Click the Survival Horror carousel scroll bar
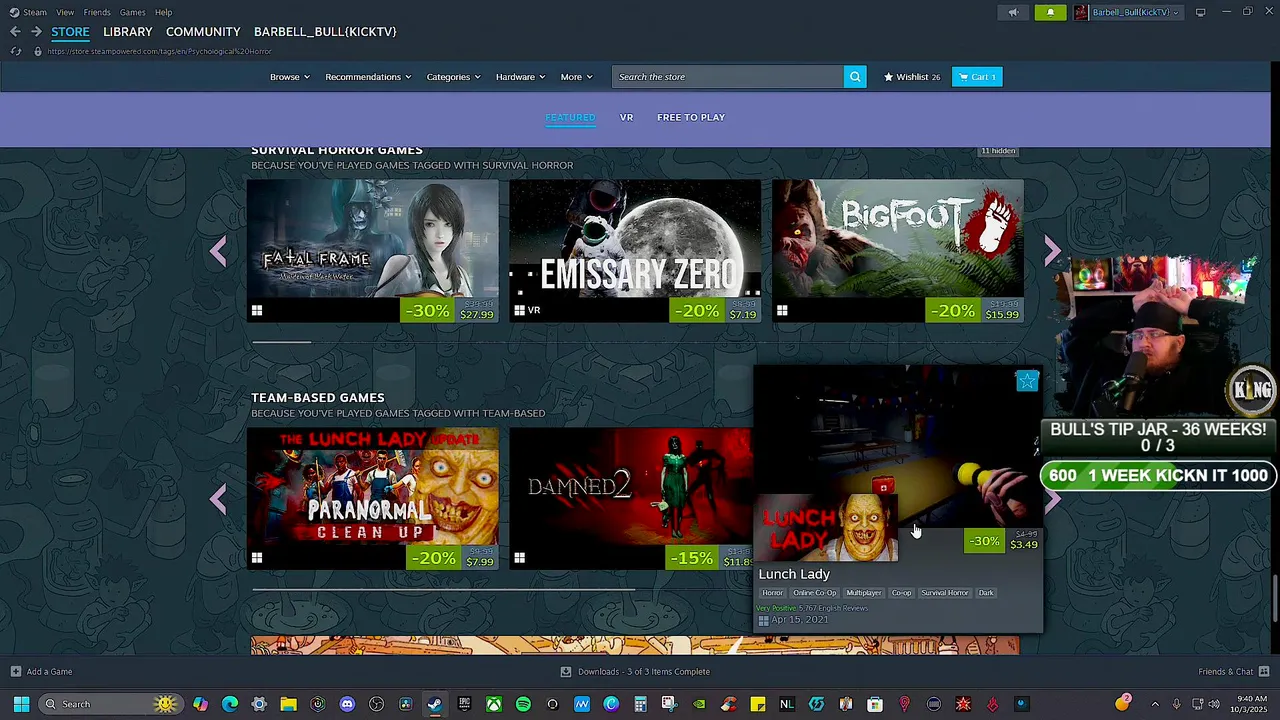Viewport: 1280px width, 720px height. (281, 342)
